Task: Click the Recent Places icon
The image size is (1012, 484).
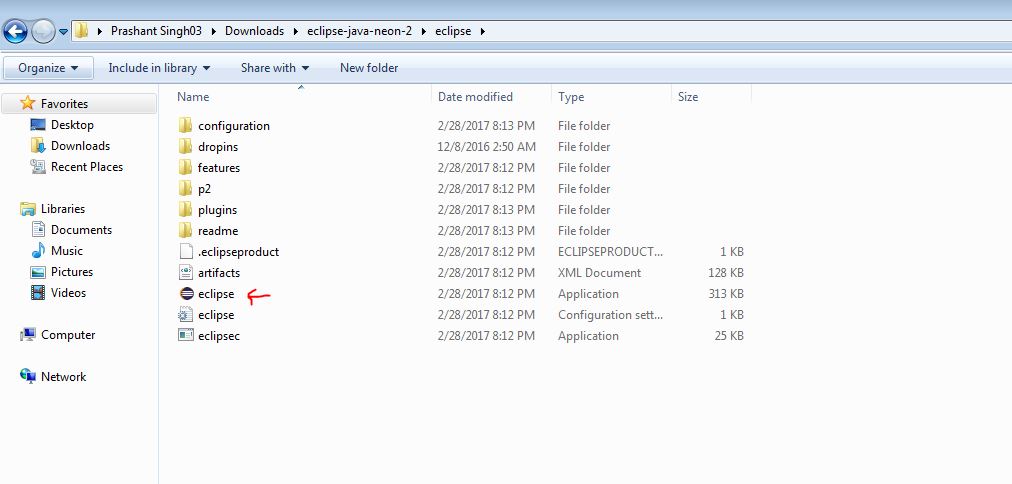Action: [38, 166]
